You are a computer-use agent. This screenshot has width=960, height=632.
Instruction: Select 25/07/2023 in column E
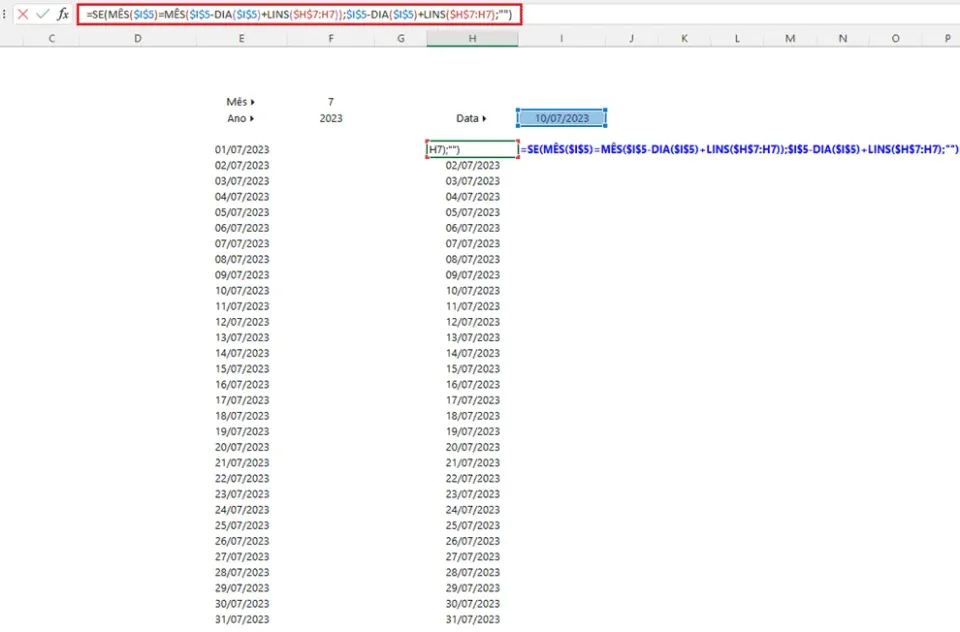pyautogui.click(x=242, y=525)
